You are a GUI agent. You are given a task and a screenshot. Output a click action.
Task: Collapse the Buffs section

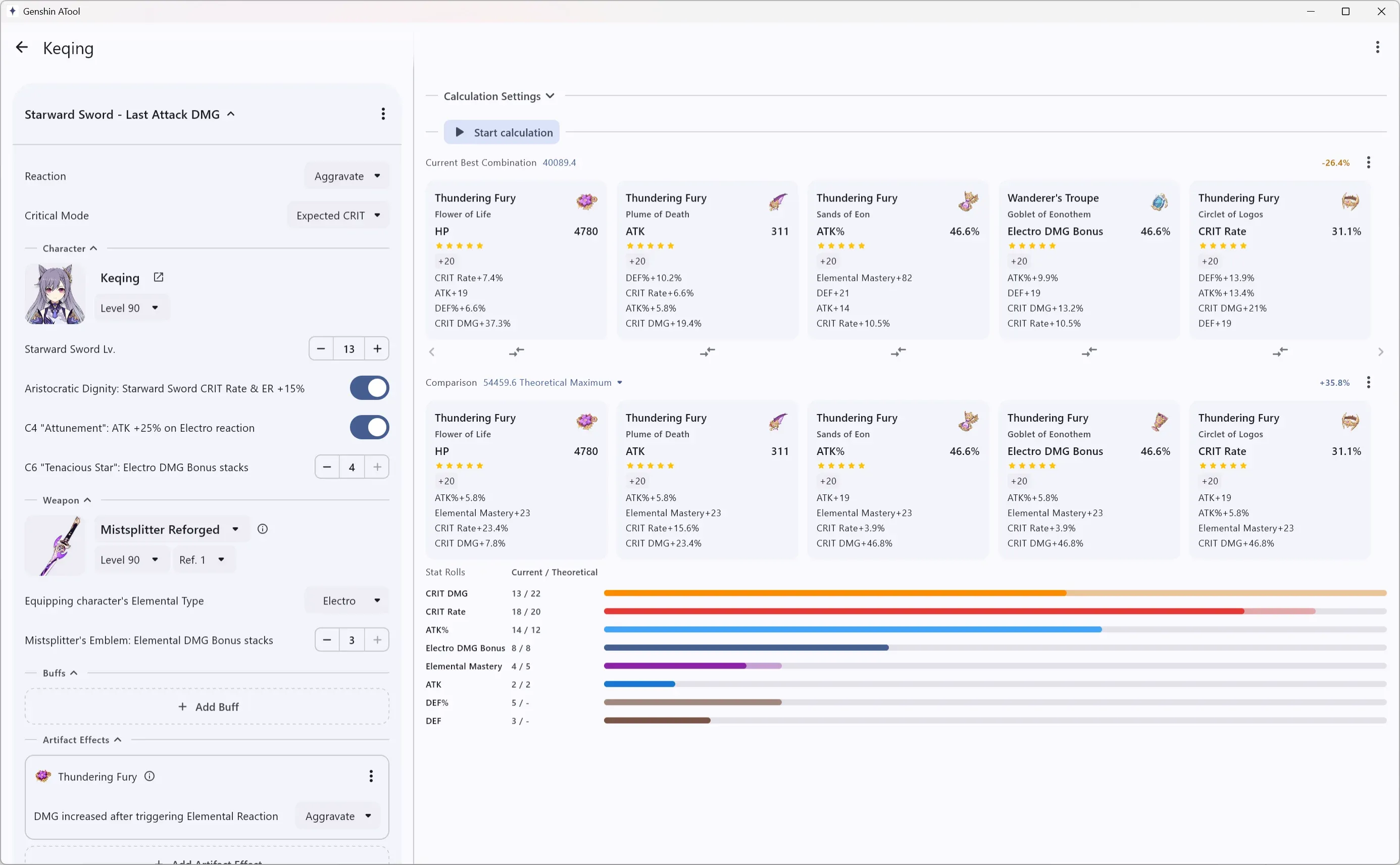coord(60,673)
